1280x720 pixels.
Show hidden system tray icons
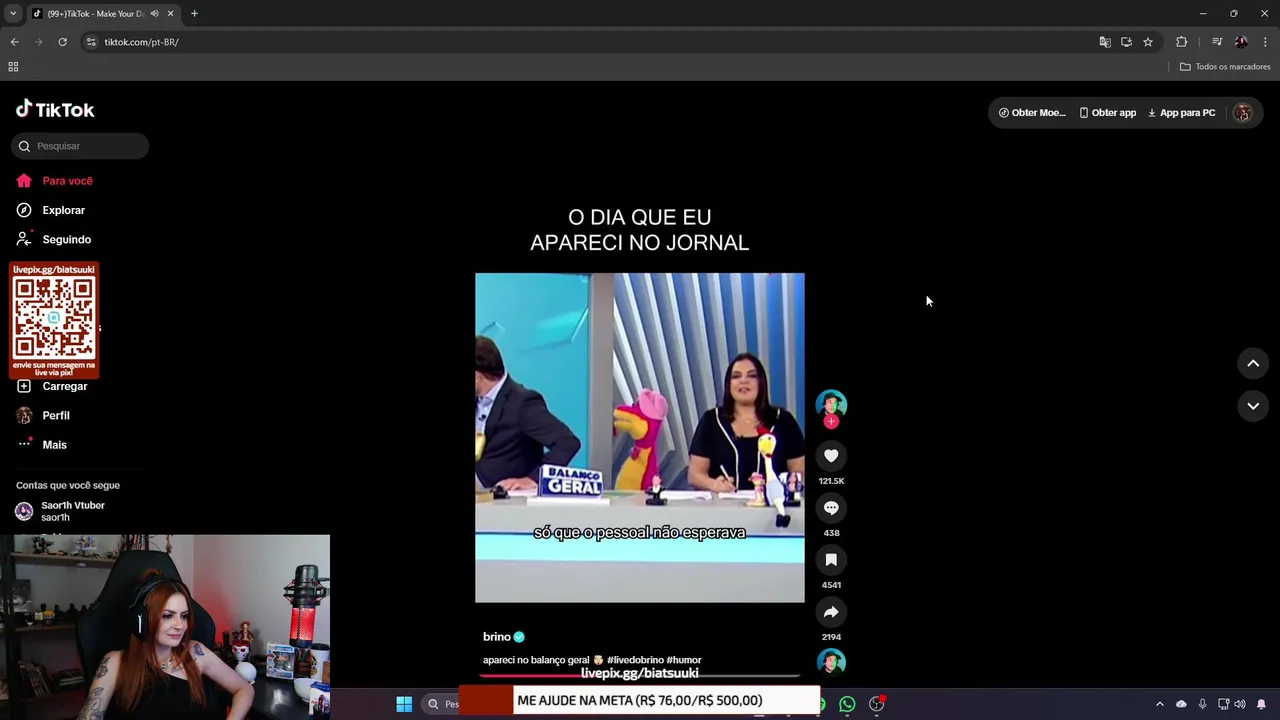coord(1160,704)
